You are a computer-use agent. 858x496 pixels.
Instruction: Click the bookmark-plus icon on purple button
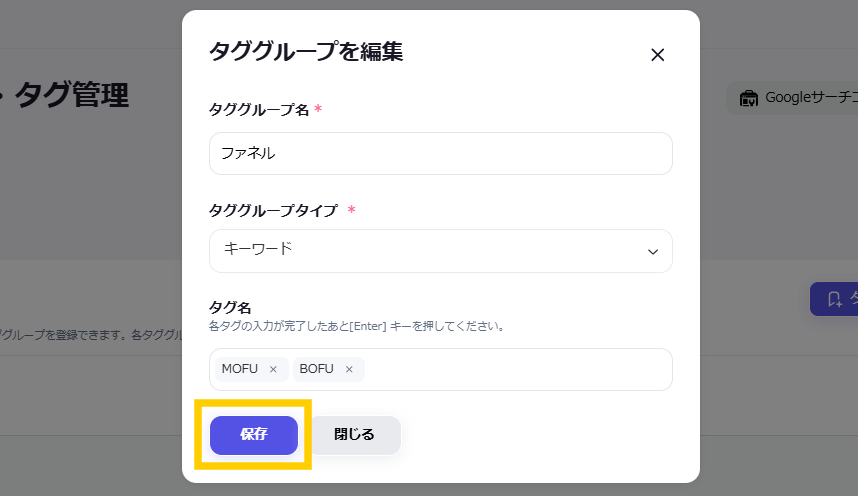click(835, 299)
